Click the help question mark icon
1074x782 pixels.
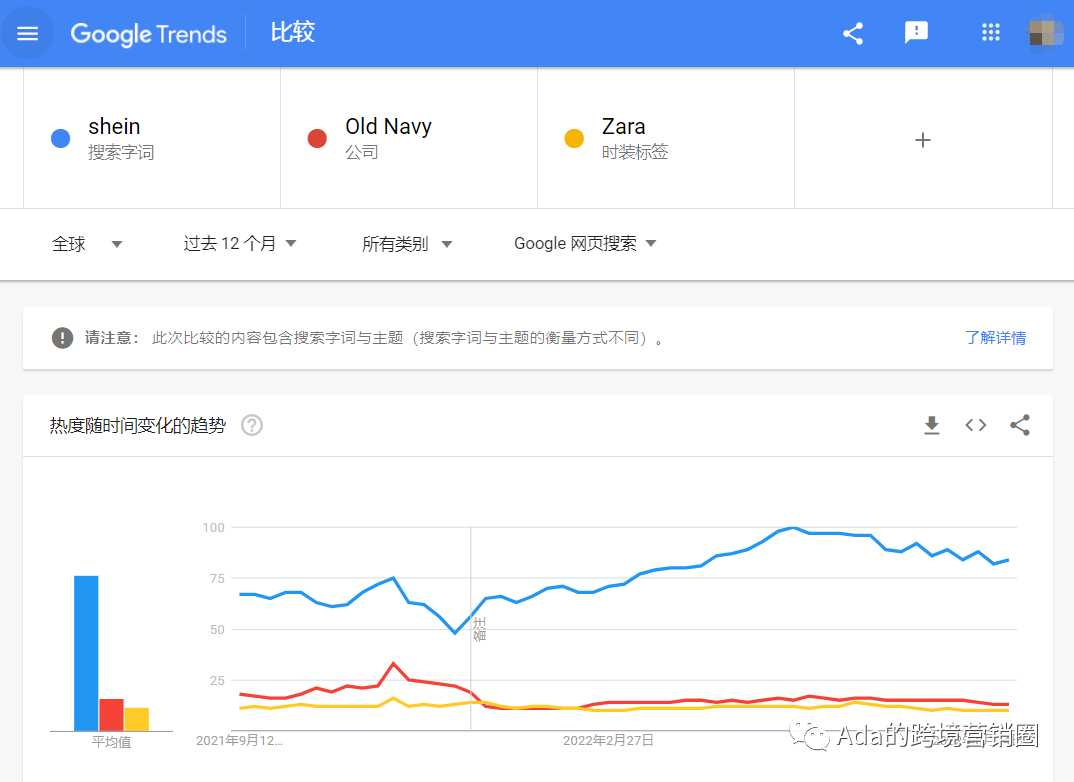[252, 426]
